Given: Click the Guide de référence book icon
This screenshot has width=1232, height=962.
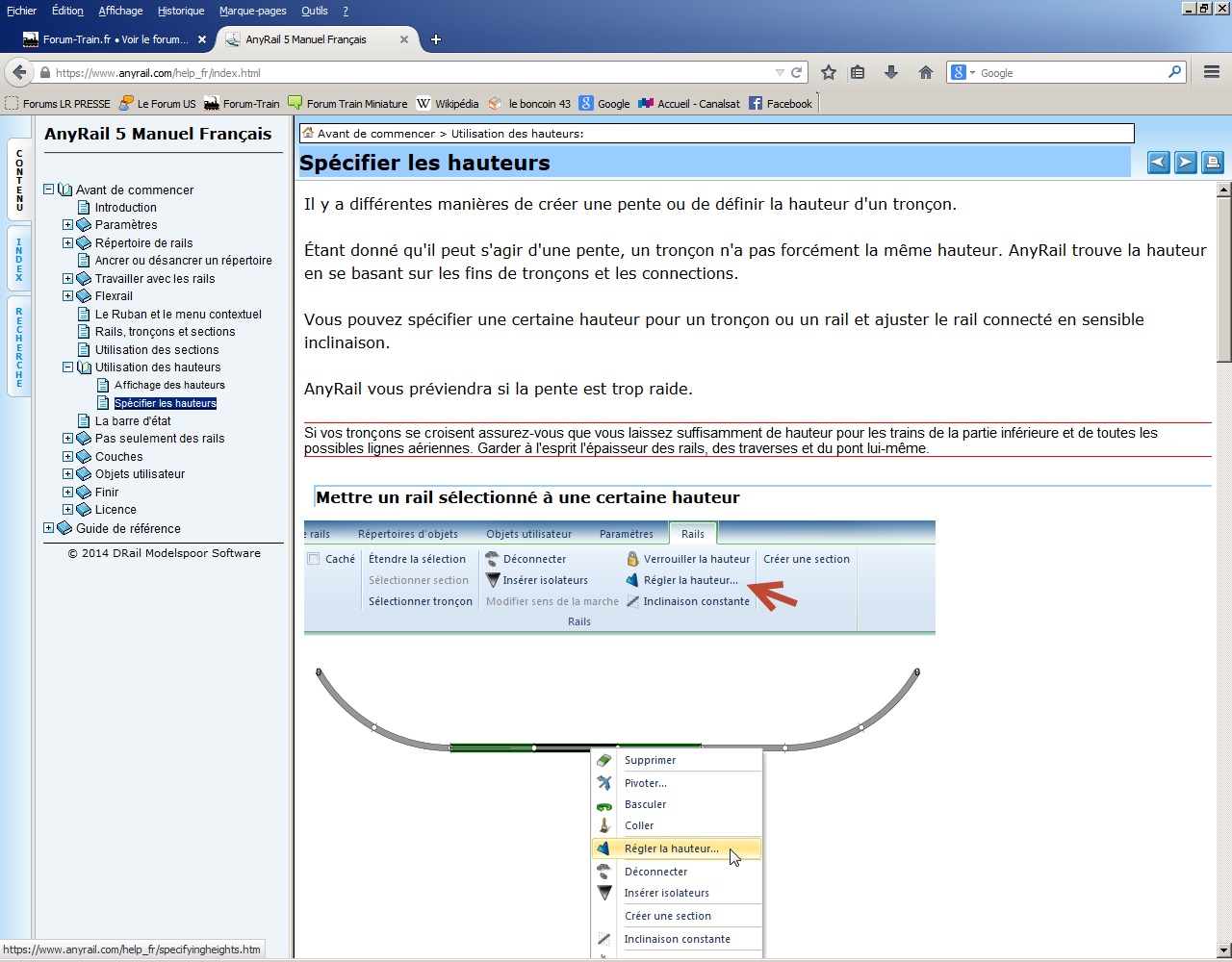Looking at the screenshot, I should 64,528.
